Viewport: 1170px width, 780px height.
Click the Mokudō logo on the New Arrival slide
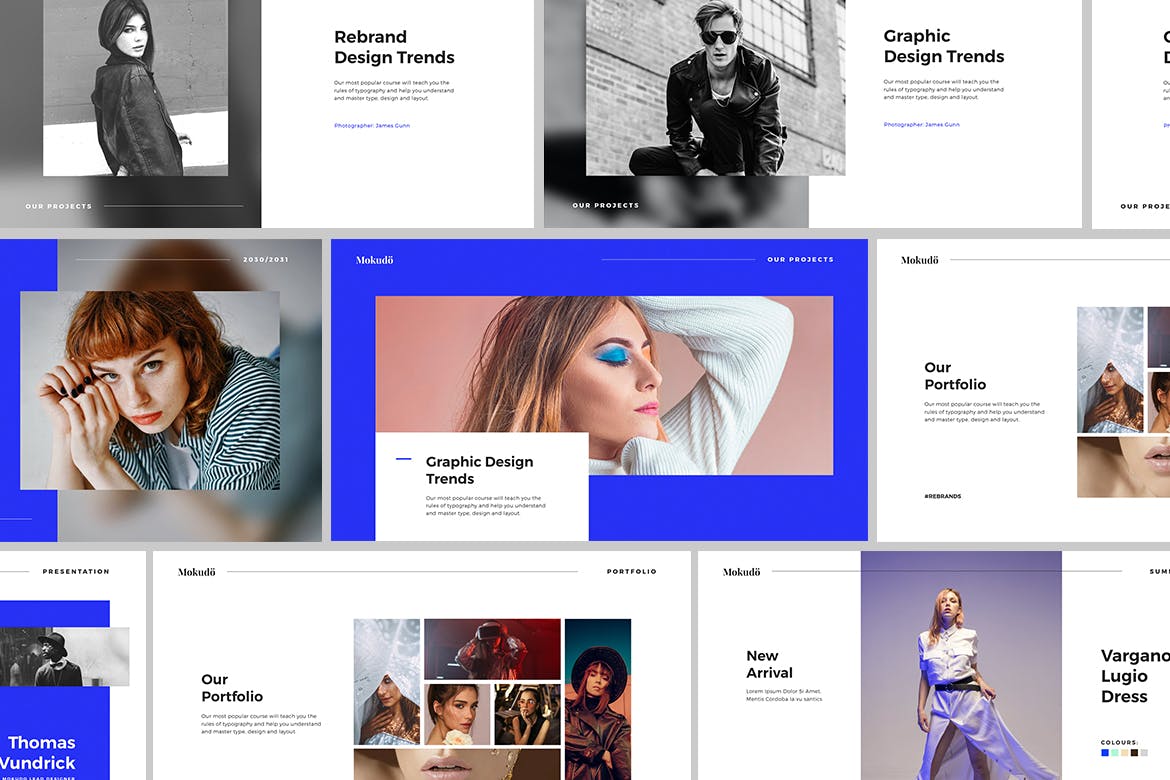click(x=741, y=572)
